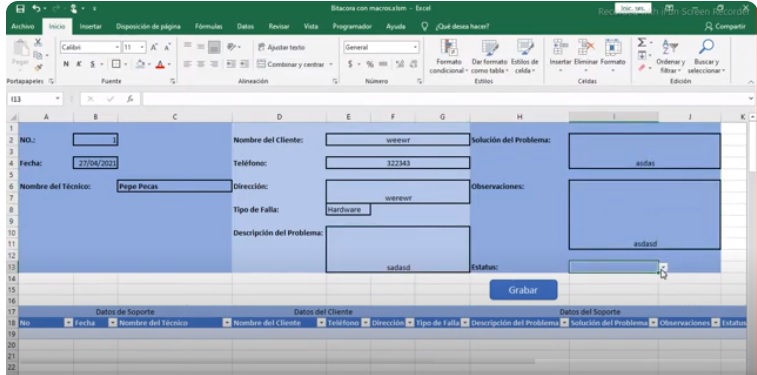The width and height of the screenshot is (757, 375).
Task: Open the Calibri font name dropdown
Action: [117, 47]
